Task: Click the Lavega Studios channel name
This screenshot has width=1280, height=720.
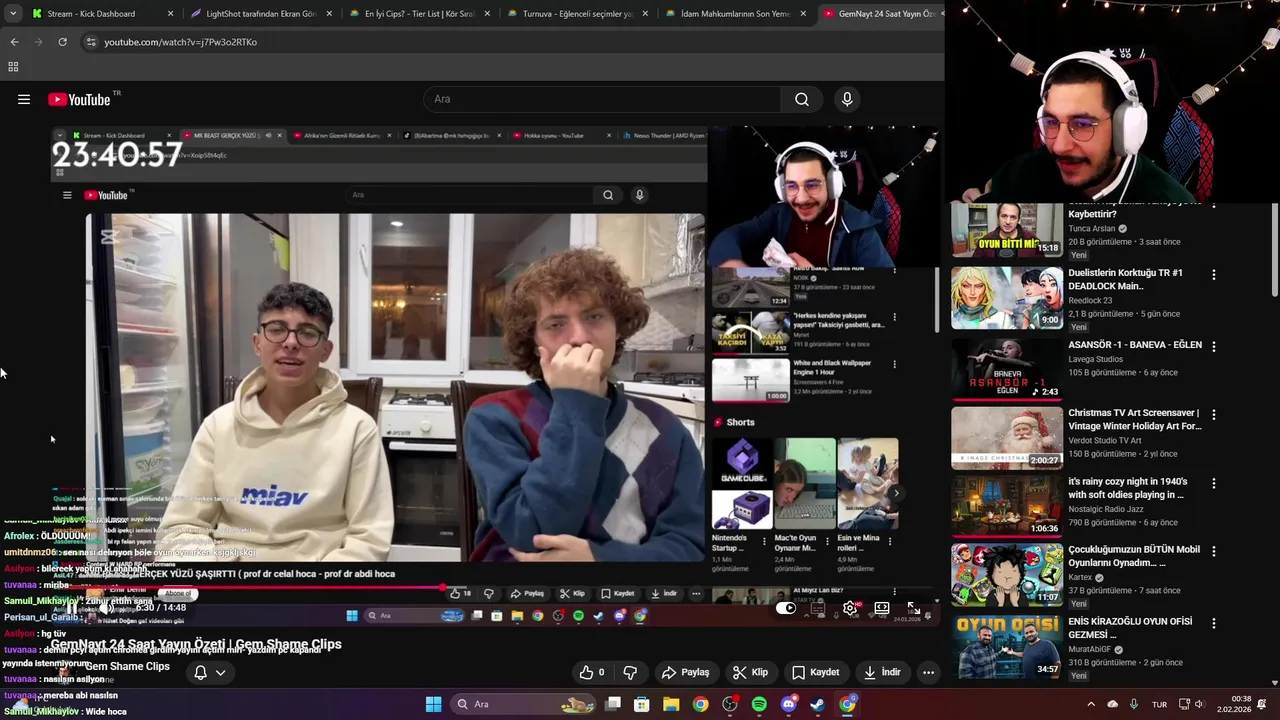Action: (x=1095, y=359)
